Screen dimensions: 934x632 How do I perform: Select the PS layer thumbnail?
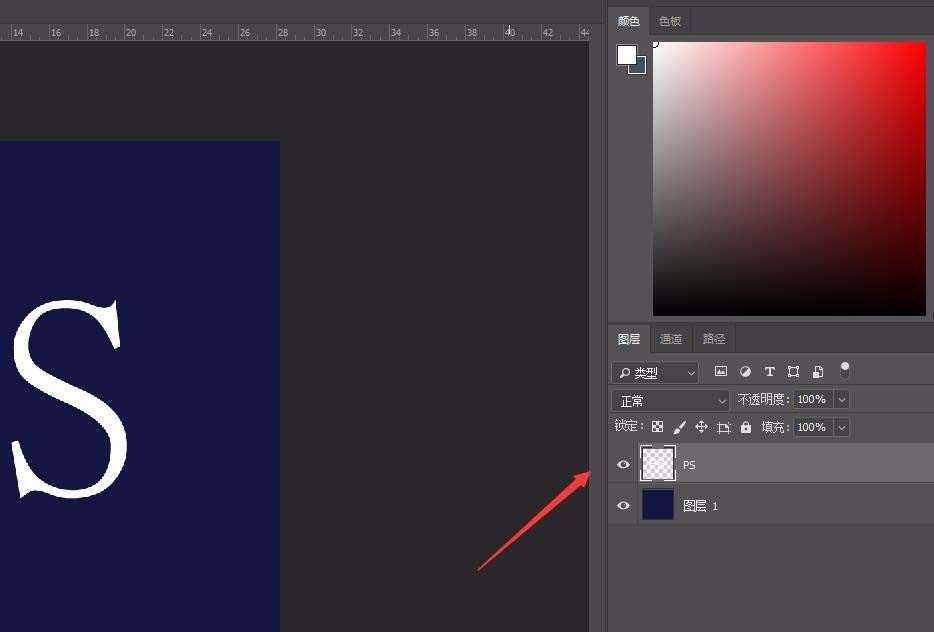click(x=657, y=464)
